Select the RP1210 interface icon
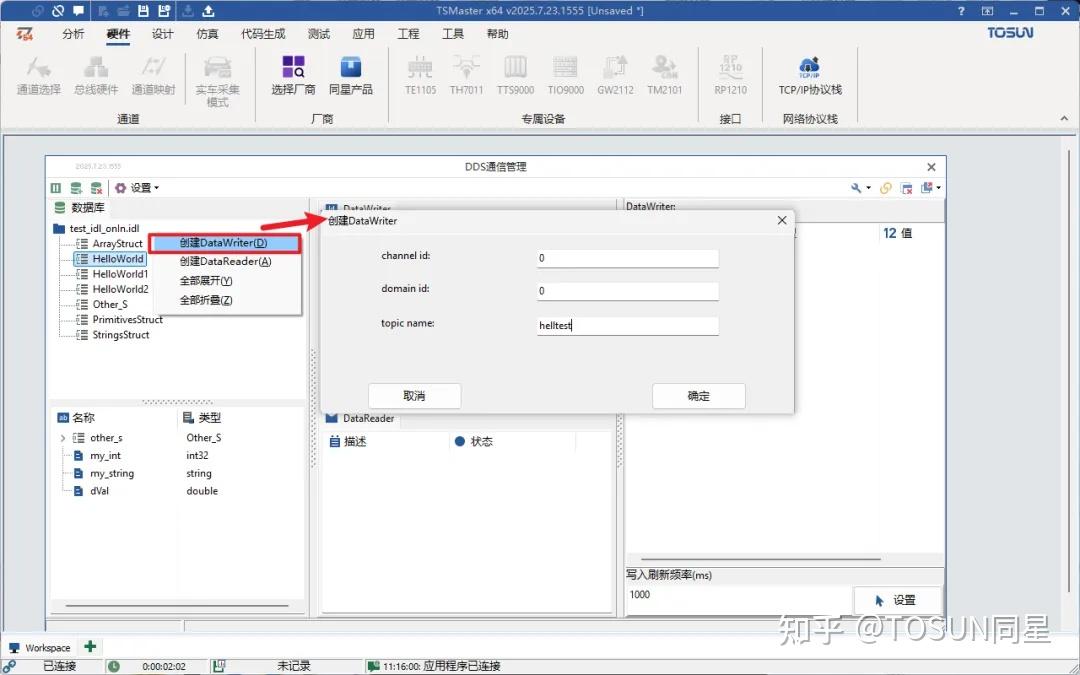1080x675 pixels. [730, 73]
